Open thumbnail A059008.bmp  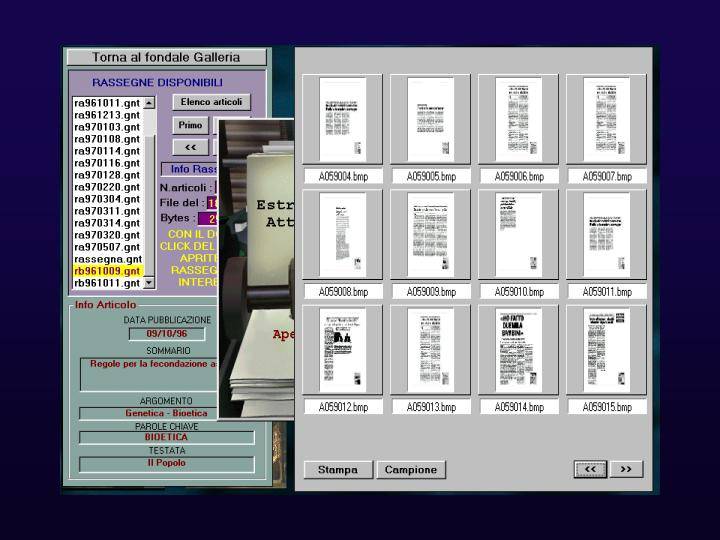point(343,235)
